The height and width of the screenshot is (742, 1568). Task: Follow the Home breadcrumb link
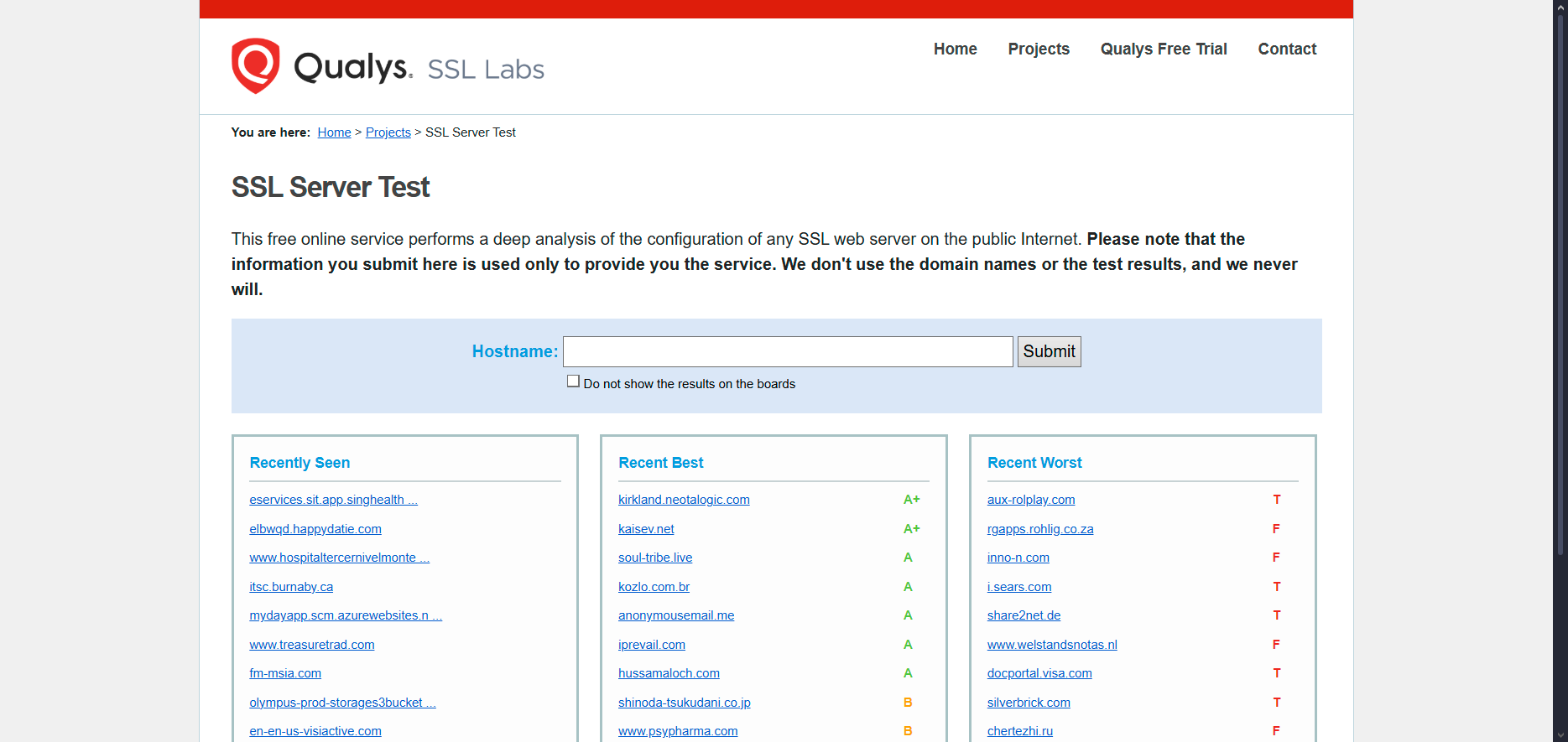[334, 132]
